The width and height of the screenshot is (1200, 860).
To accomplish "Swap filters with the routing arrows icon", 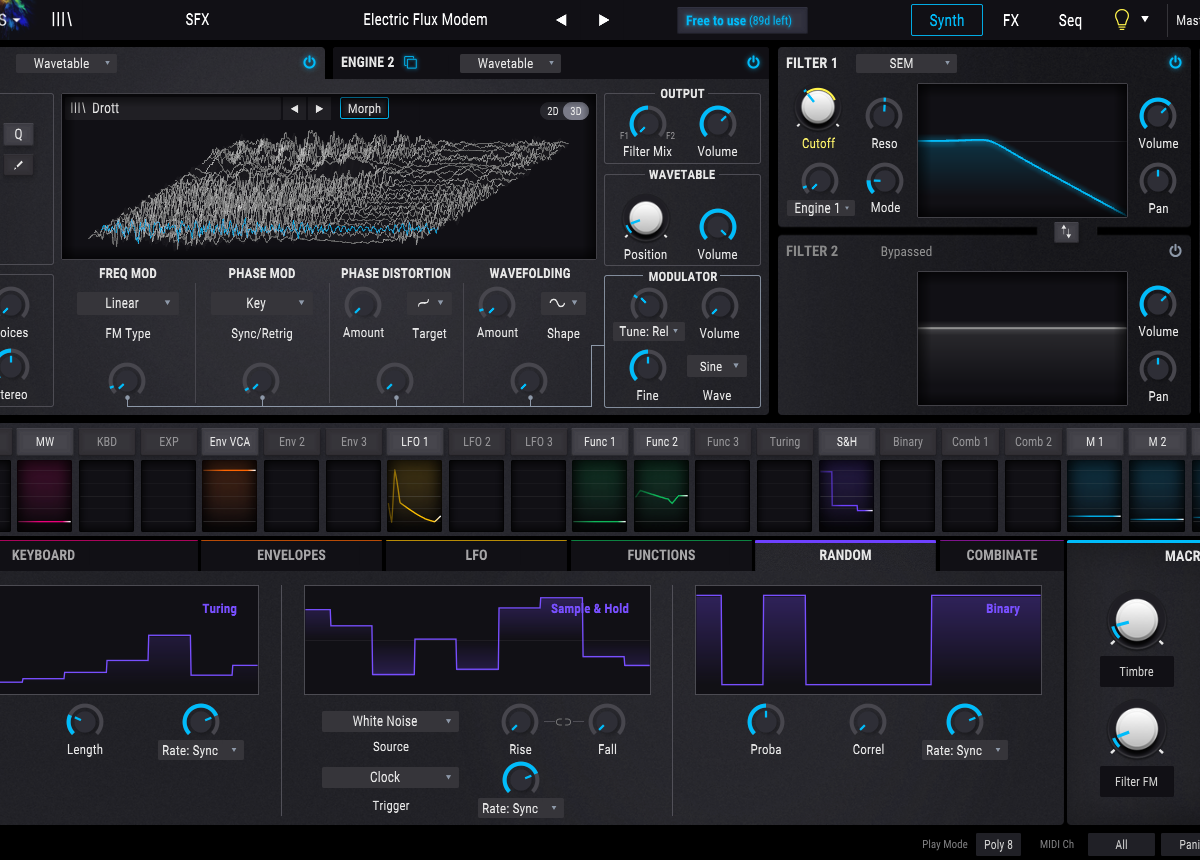I will tap(1066, 232).
